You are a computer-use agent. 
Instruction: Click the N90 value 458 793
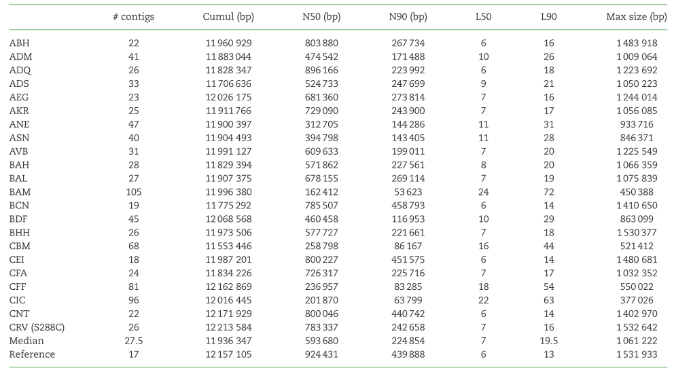point(408,206)
